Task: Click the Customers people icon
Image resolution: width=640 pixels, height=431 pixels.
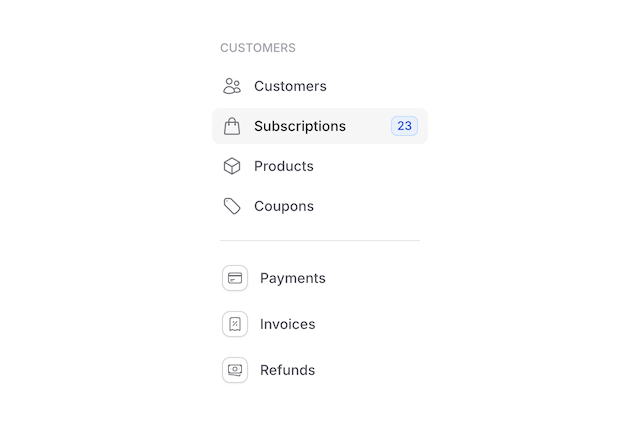Action: tap(232, 86)
